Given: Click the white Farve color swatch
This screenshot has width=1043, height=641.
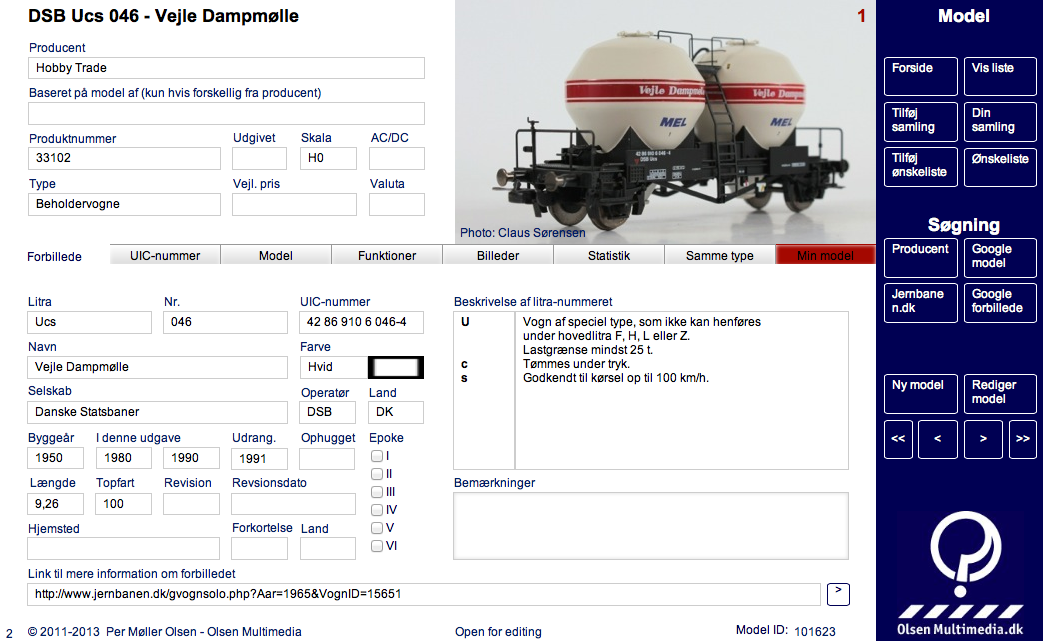Looking at the screenshot, I should pyautogui.click(x=396, y=367).
